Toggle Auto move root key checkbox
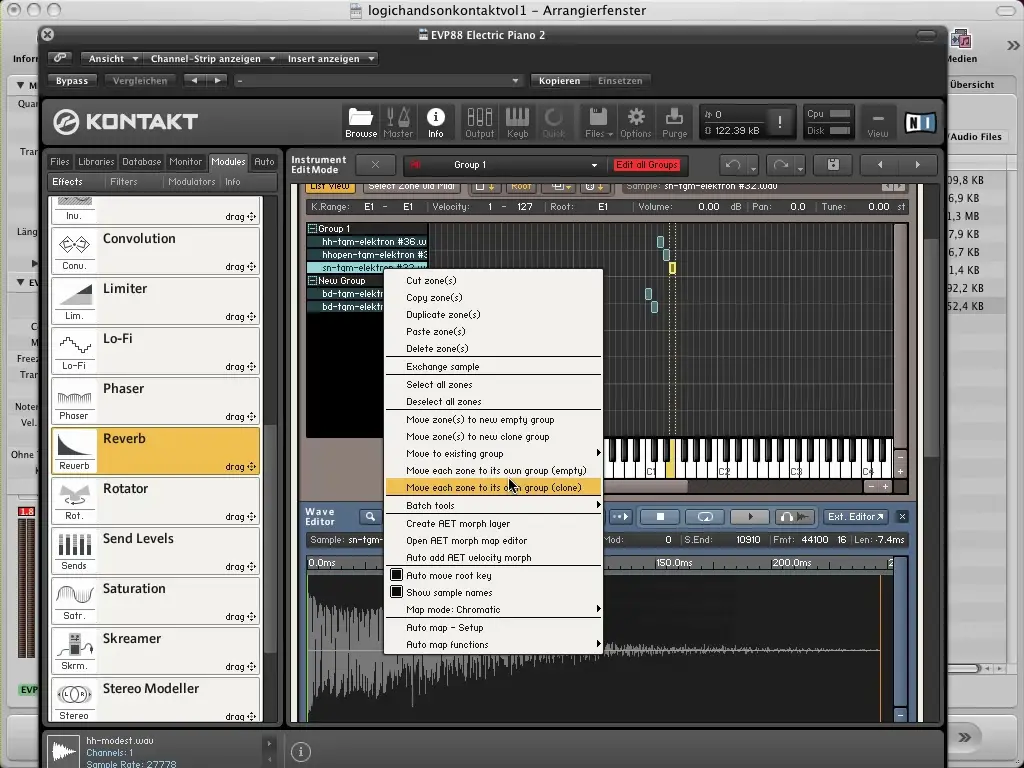Viewport: 1024px width, 768px height. tap(396, 575)
